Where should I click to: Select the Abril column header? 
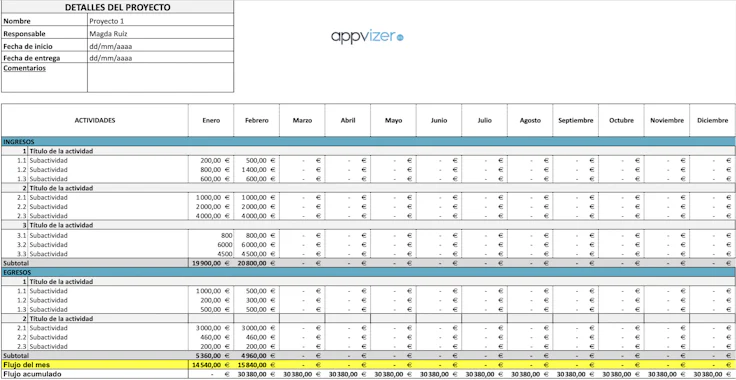[x=348, y=121]
